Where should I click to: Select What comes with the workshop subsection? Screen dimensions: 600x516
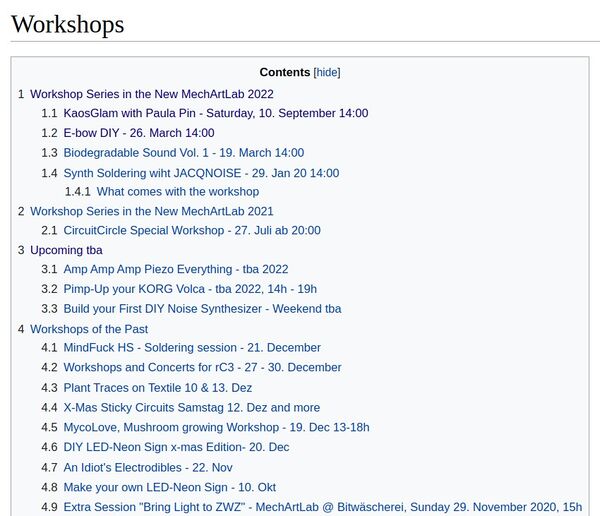click(177, 191)
